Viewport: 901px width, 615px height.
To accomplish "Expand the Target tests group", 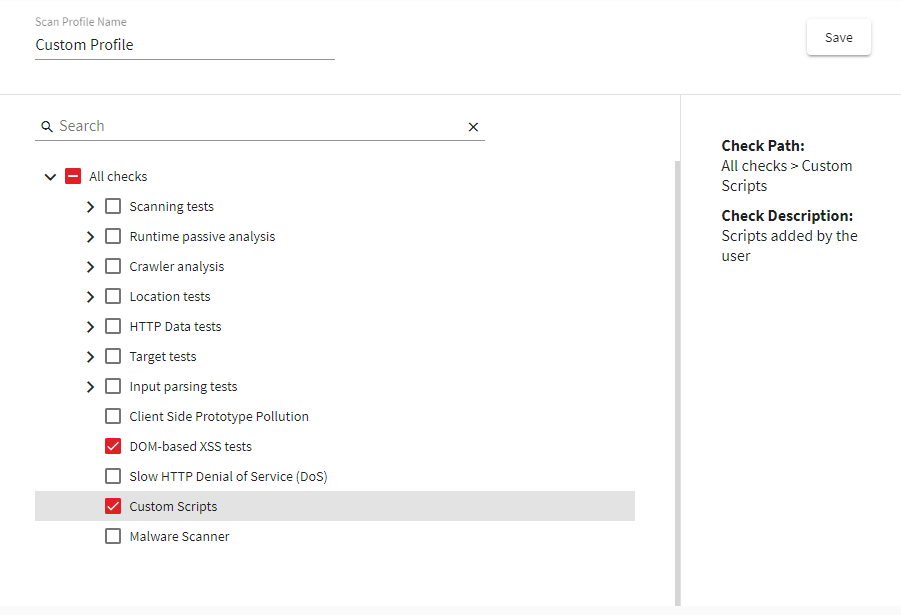I will click(x=91, y=357).
